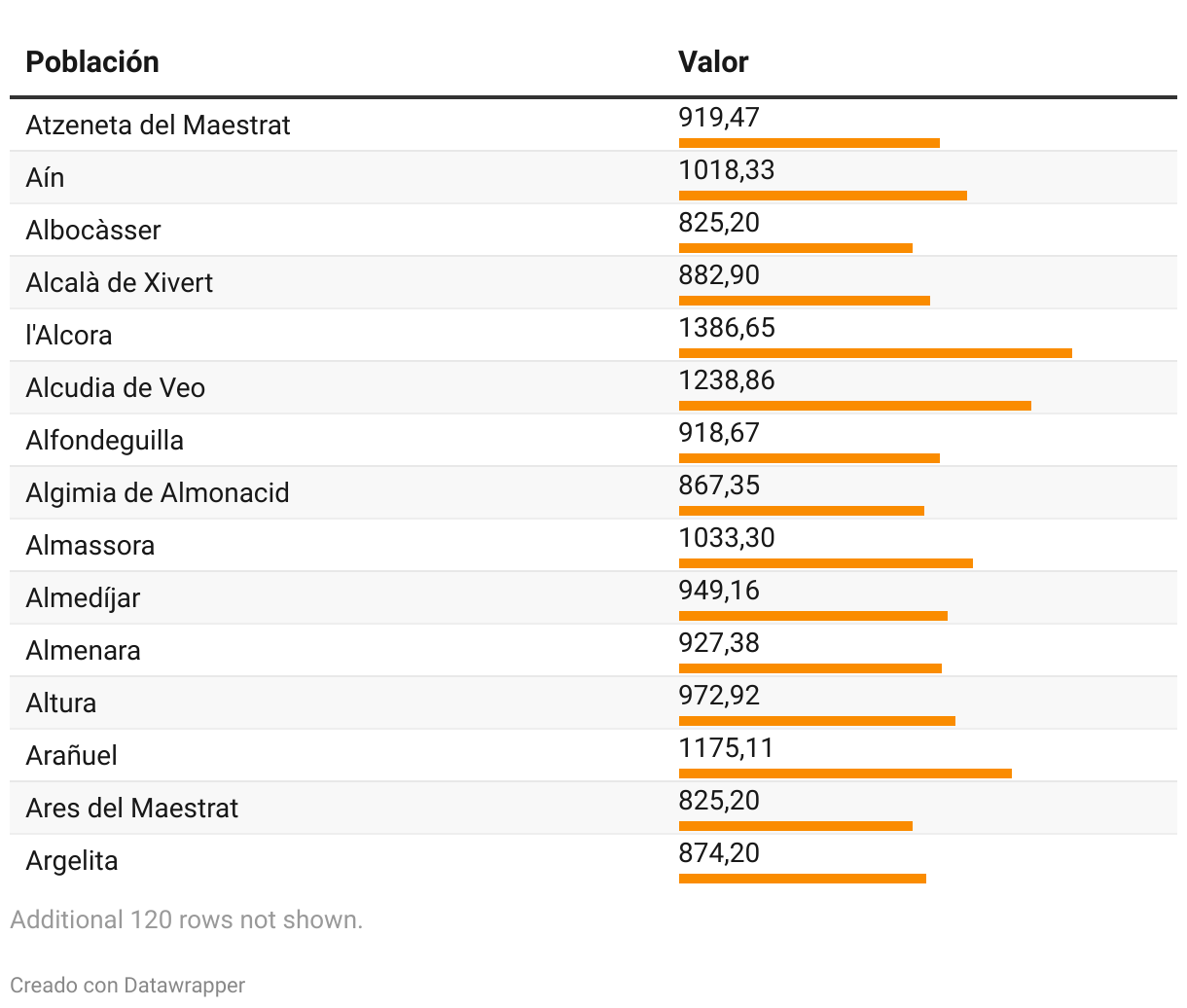This screenshot has height=1008, width=1187.
Task: Click the orange bar for Algimia de Almonacid
Action: (801, 511)
